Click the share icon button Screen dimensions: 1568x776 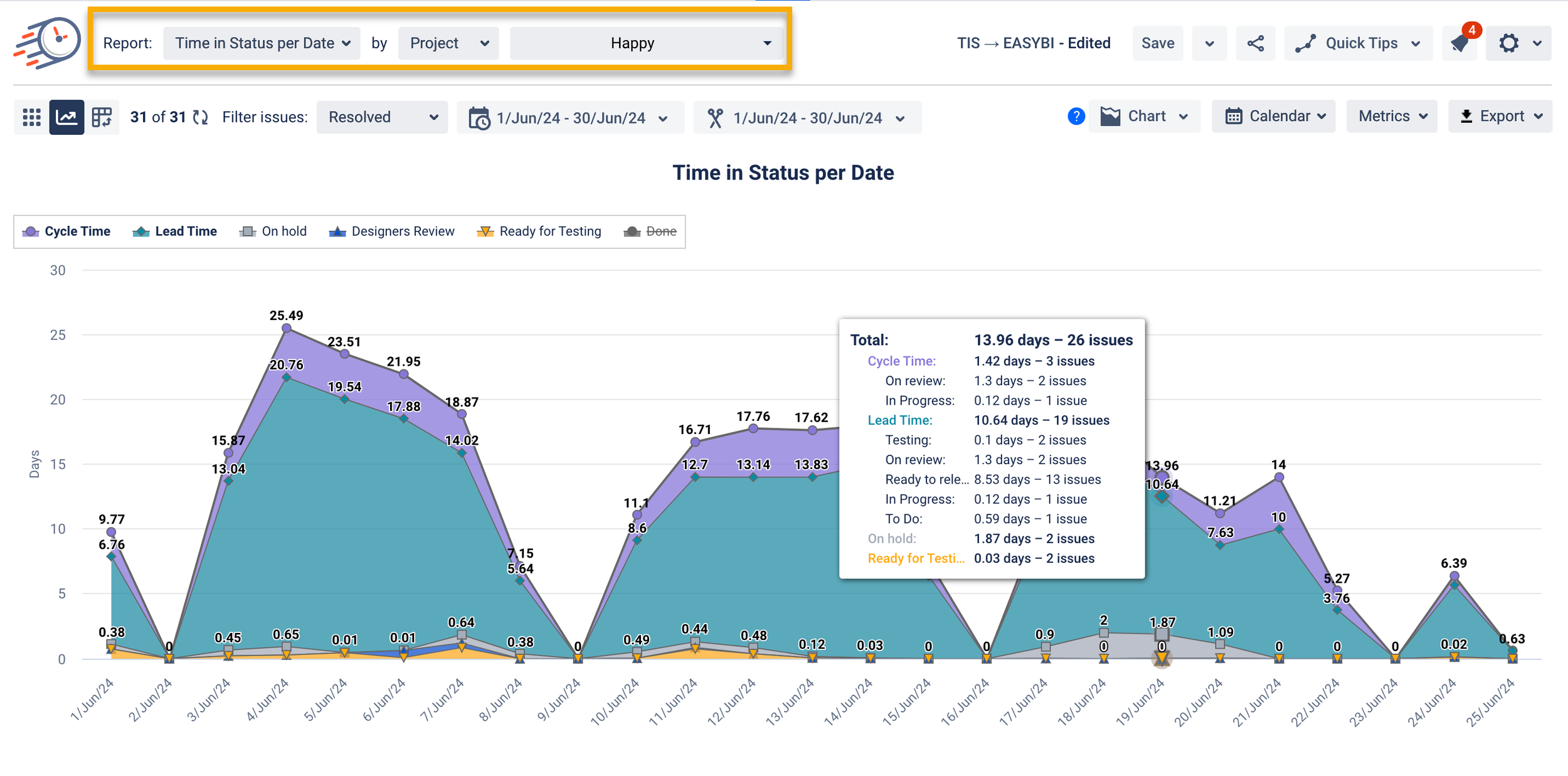pyautogui.click(x=1255, y=43)
